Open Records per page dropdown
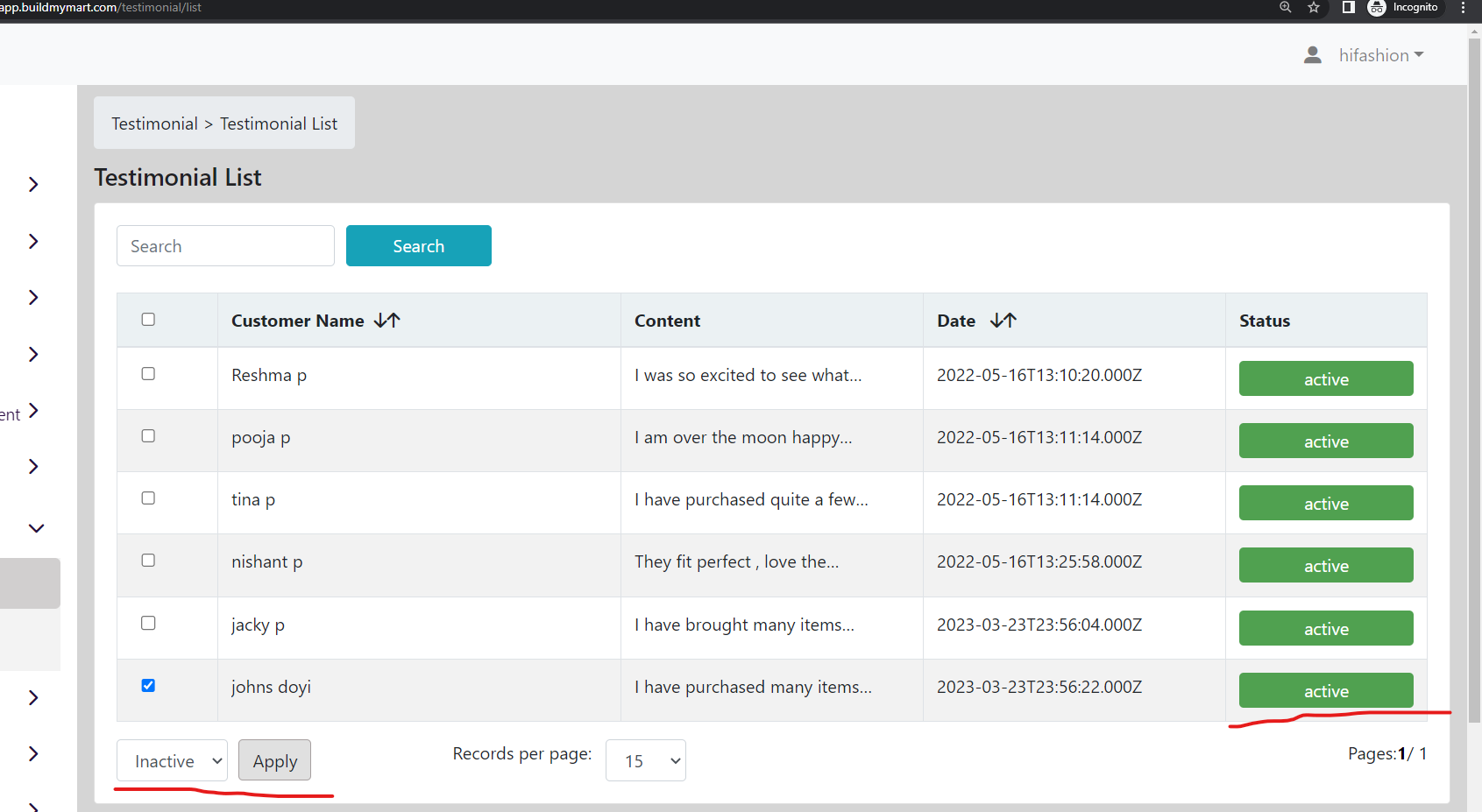Viewport: 1482px width, 812px height. pos(646,760)
